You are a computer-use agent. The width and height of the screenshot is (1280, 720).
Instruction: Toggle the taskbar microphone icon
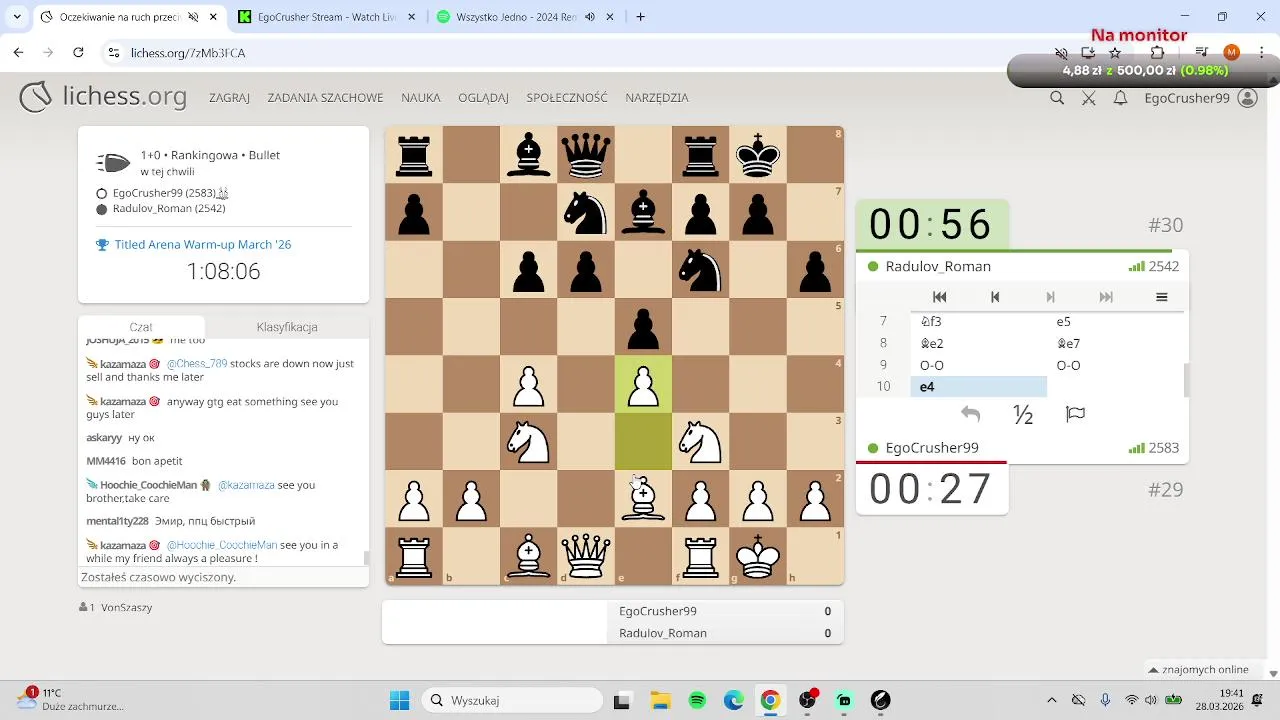pyautogui.click(x=1105, y=700)
